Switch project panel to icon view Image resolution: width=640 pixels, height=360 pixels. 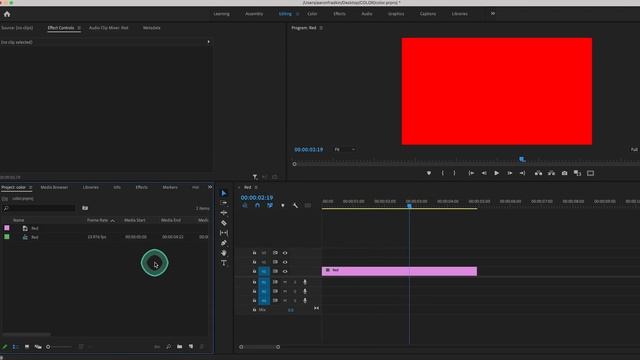point(27,347)
